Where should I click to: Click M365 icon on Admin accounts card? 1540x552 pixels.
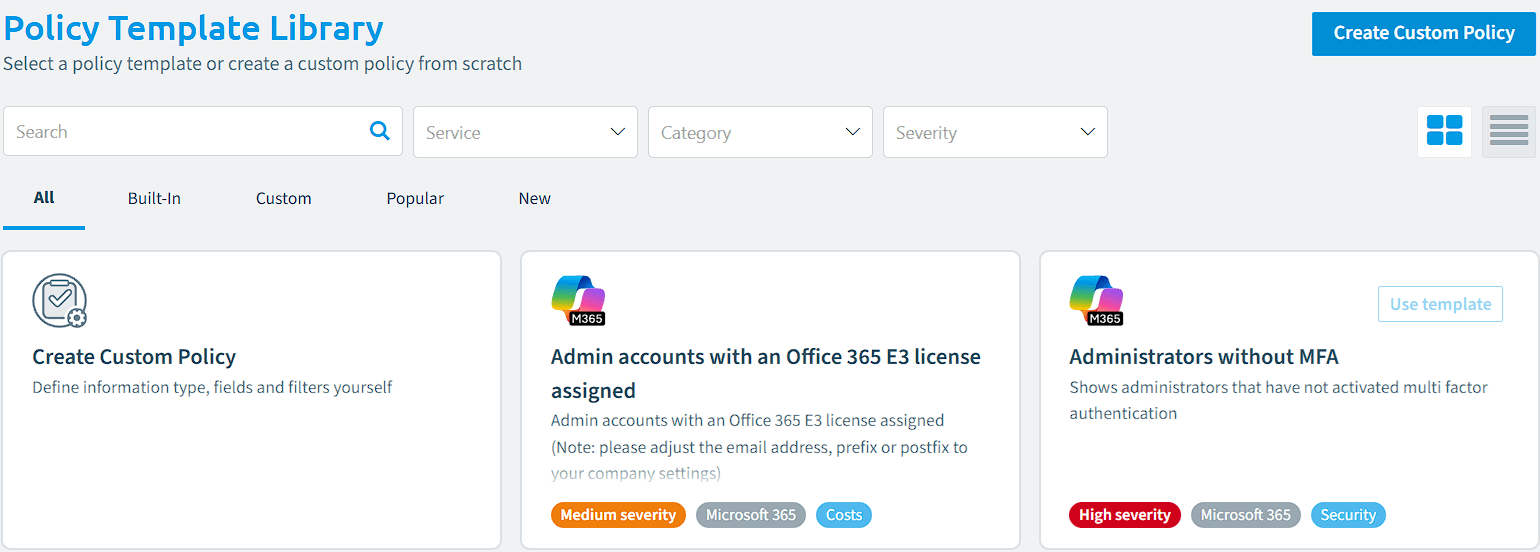578,300
